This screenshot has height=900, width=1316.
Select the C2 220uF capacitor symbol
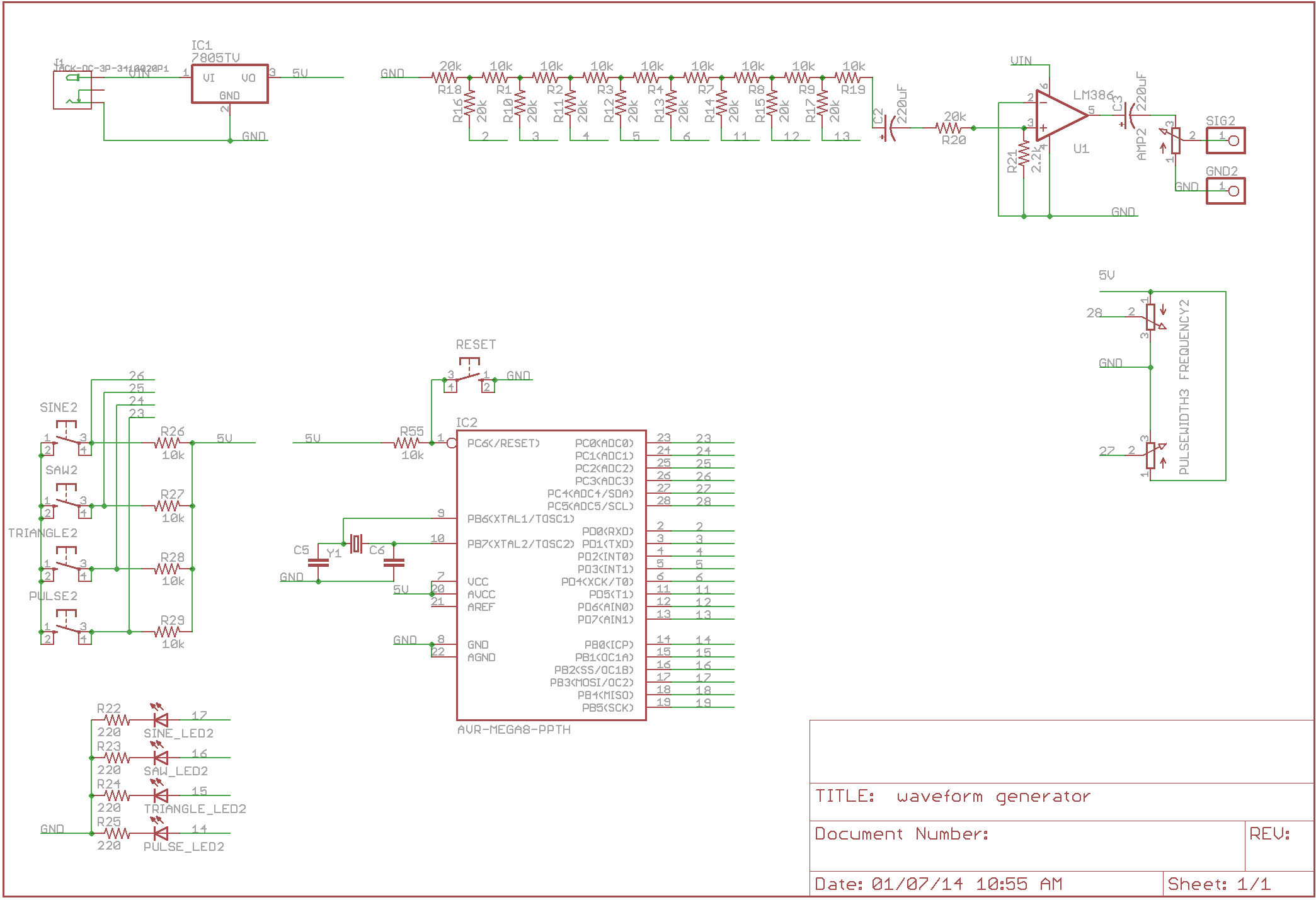[887, 128]
